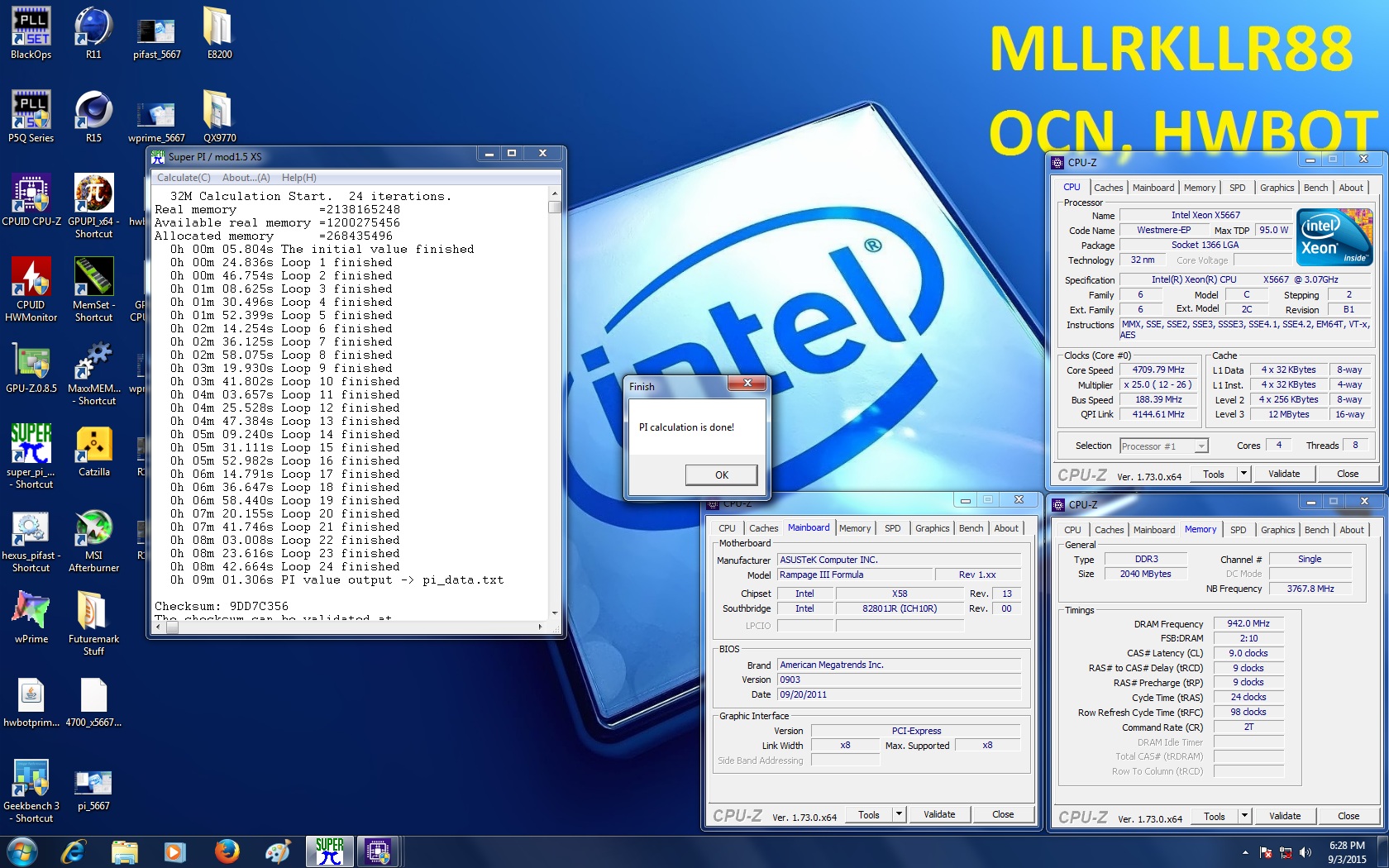The width and height of the screenshot is (1389, 868).
Task: Open the Futuremark Stuff folder
Action: [93, 624]
